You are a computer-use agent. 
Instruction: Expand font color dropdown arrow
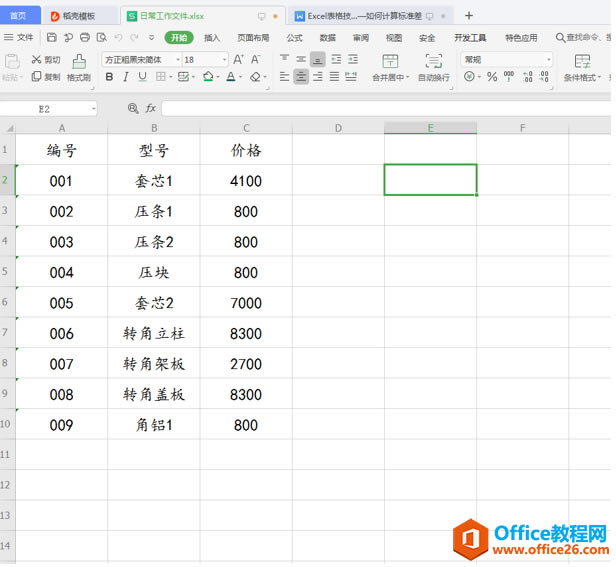pyautogui.click(x=240, y=77)
